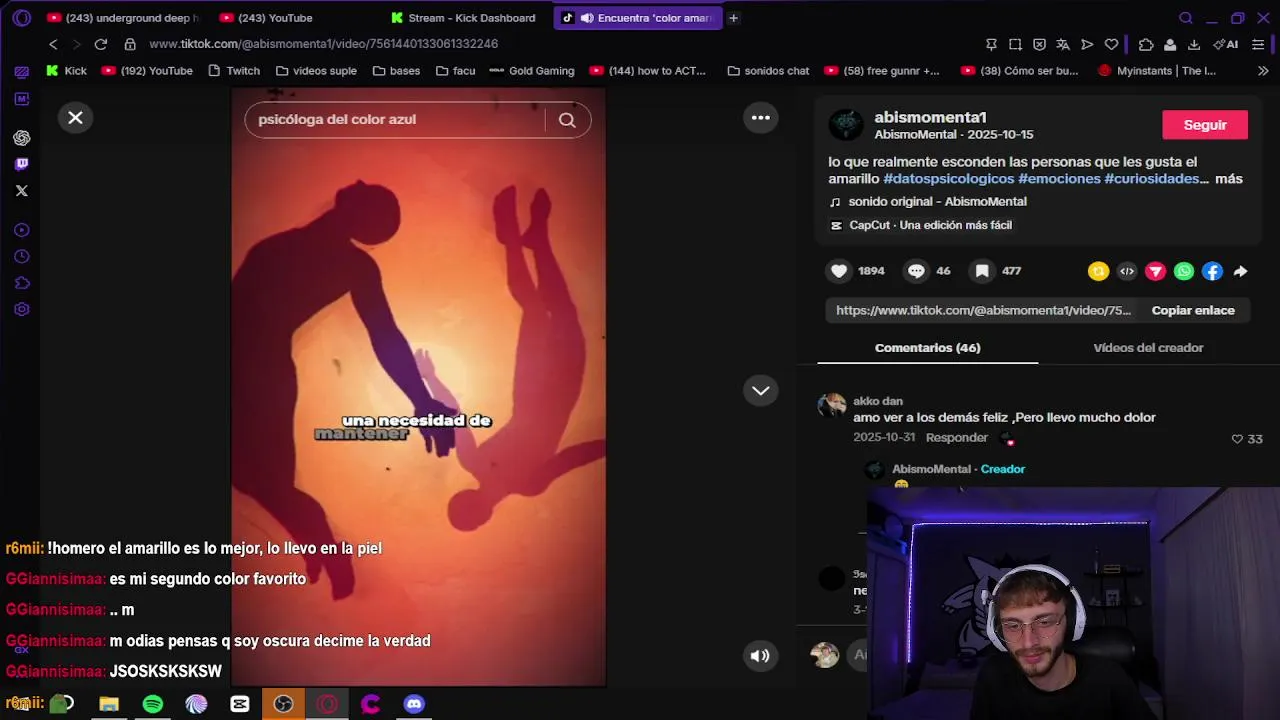This screenshot has height=720, width=1280.
Task: Expand more share options with arrow icon
Action: point(1240,271)
